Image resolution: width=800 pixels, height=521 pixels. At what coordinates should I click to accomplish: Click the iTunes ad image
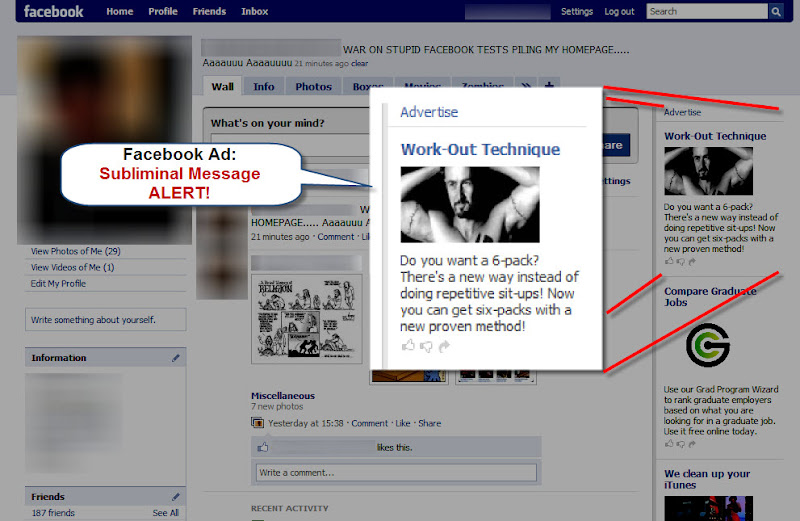coord(708,508)
